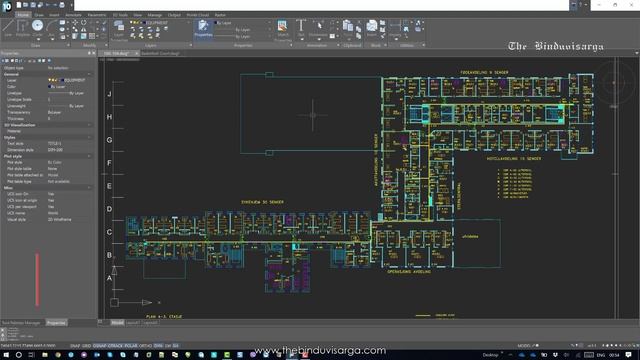The width and height of the screenshot is (640, 360).
Task: Click the Task View taskbar icon
Action: tap(31, 355)
